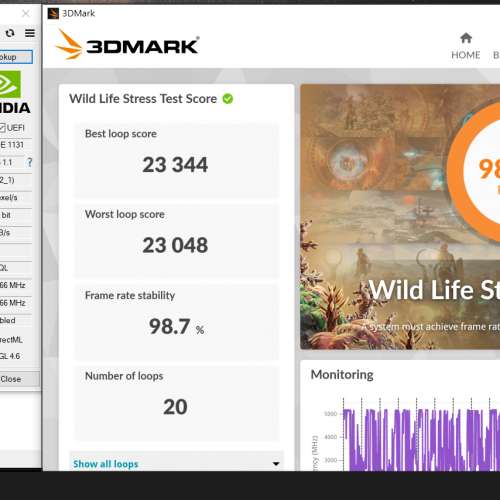Click the Best loop score value 23 344
Image resolution: width=500 pixels, height=500 pixels.
175,165
